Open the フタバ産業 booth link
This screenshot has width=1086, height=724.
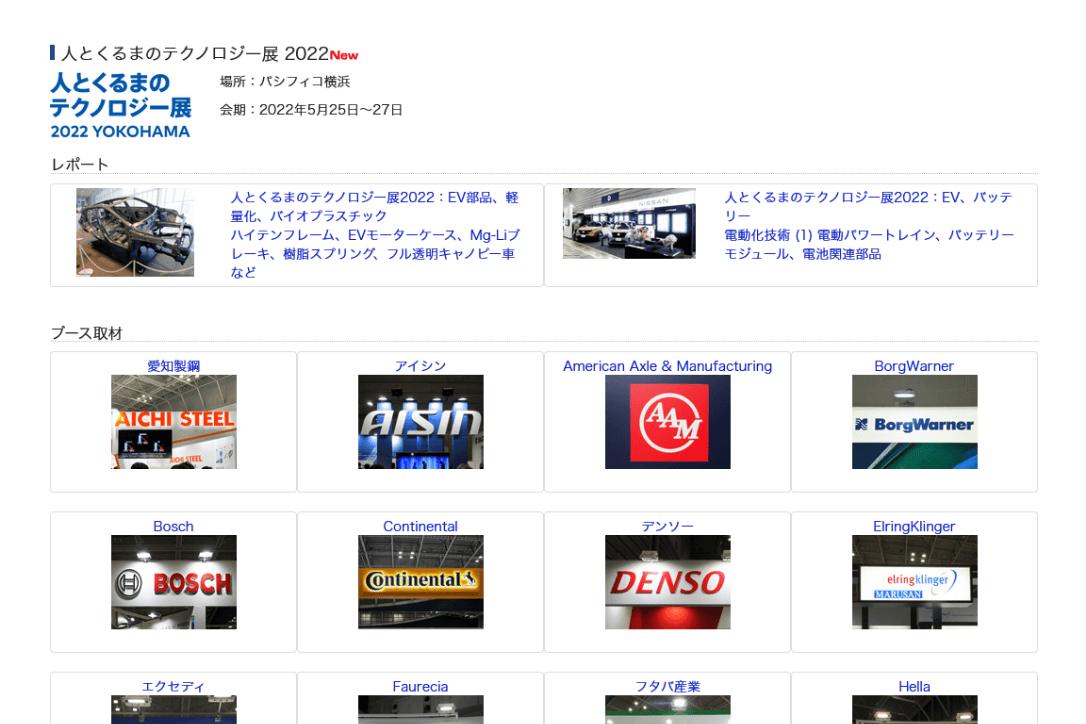coord(668,687)
